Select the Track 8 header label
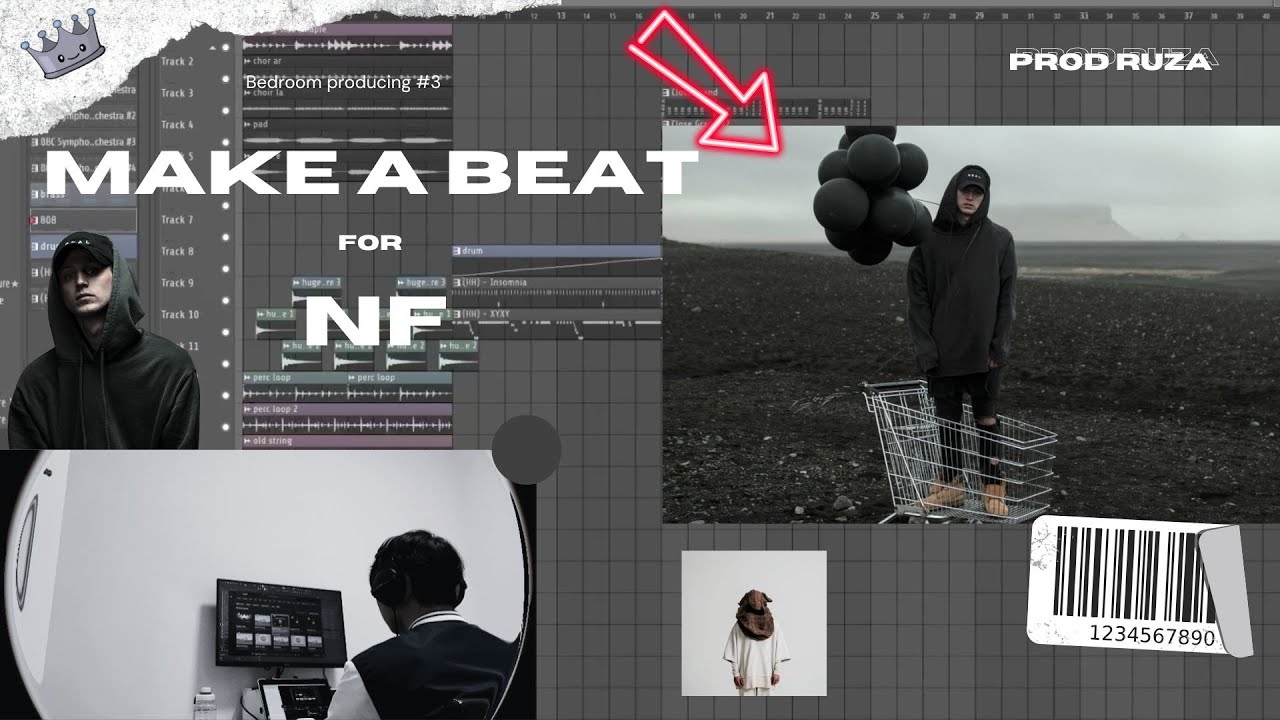This screenshot has height=720, width=1280. [x=178, y=251]
